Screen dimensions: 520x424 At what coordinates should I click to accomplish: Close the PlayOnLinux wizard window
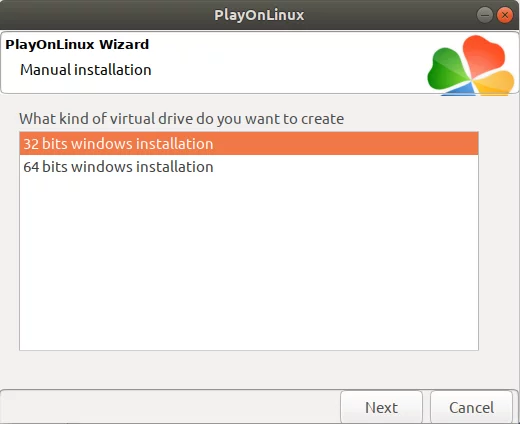click(x=505, y=15)
